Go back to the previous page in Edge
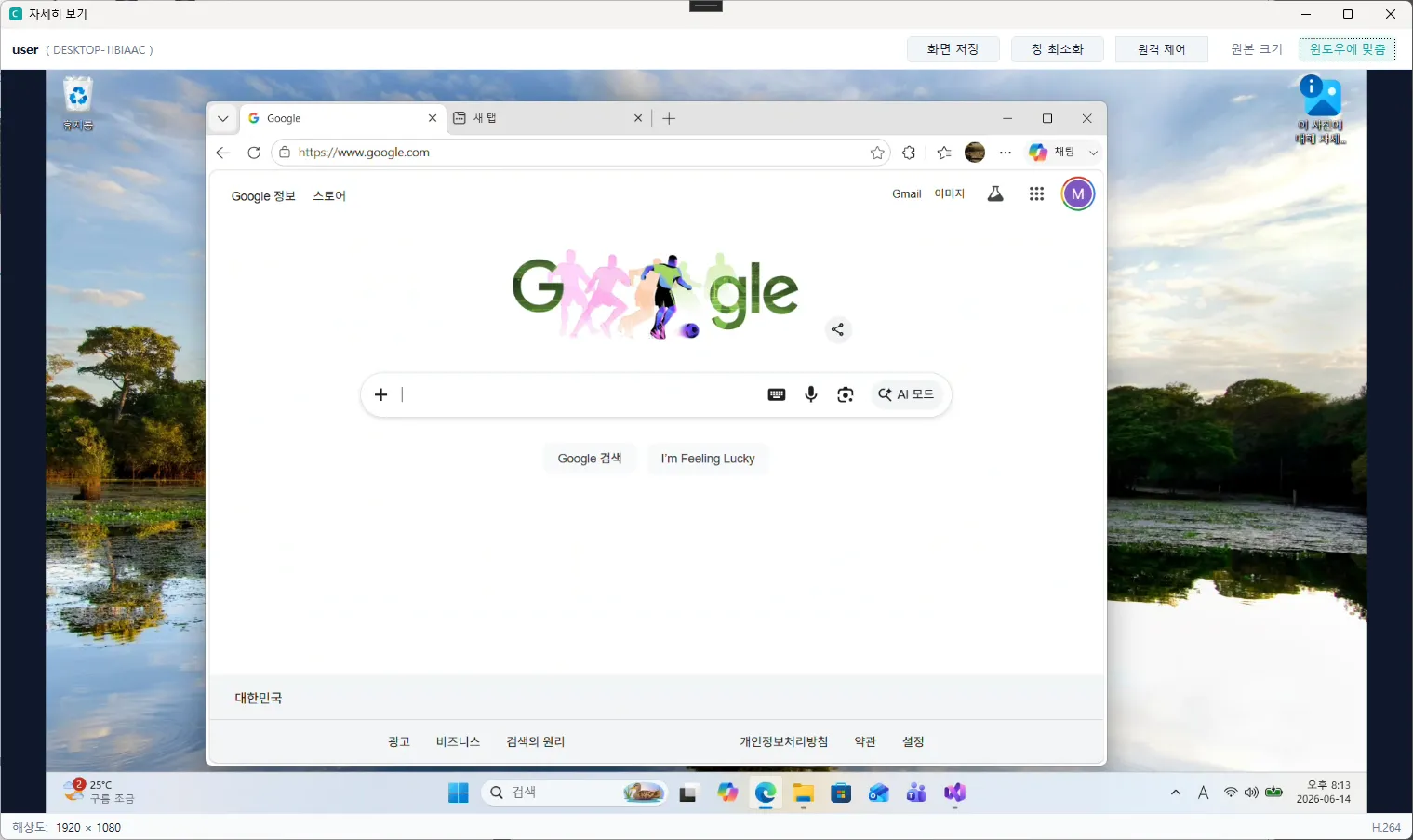This screenshot has width=1413, height=840. [x=222, y=153]
